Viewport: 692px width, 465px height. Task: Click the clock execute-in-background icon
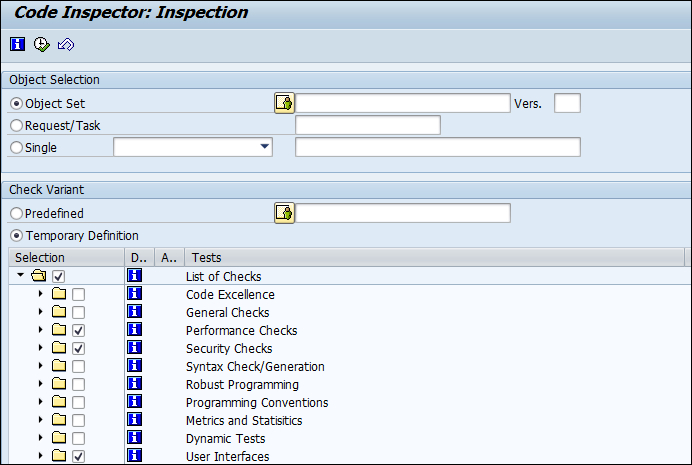pos(42,44)
